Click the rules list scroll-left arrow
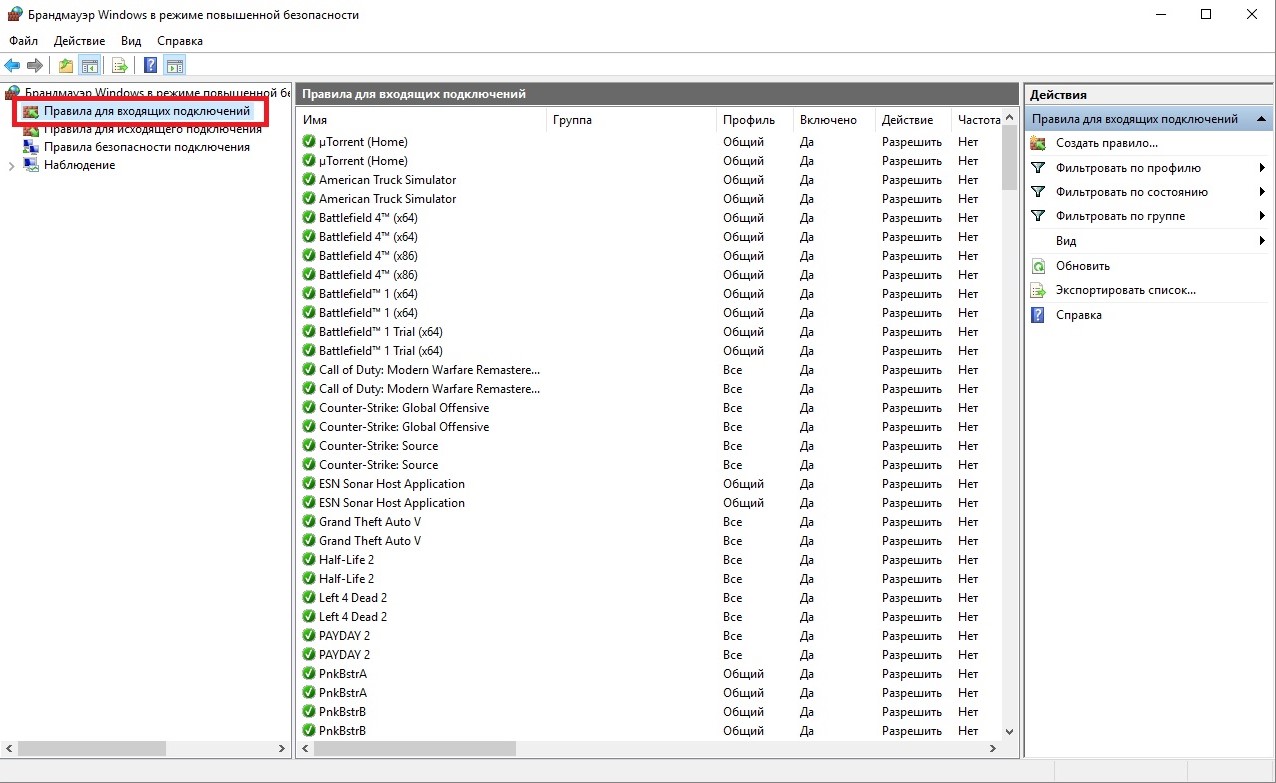The width and height of the screenshot is (1276, 783). 304,748
